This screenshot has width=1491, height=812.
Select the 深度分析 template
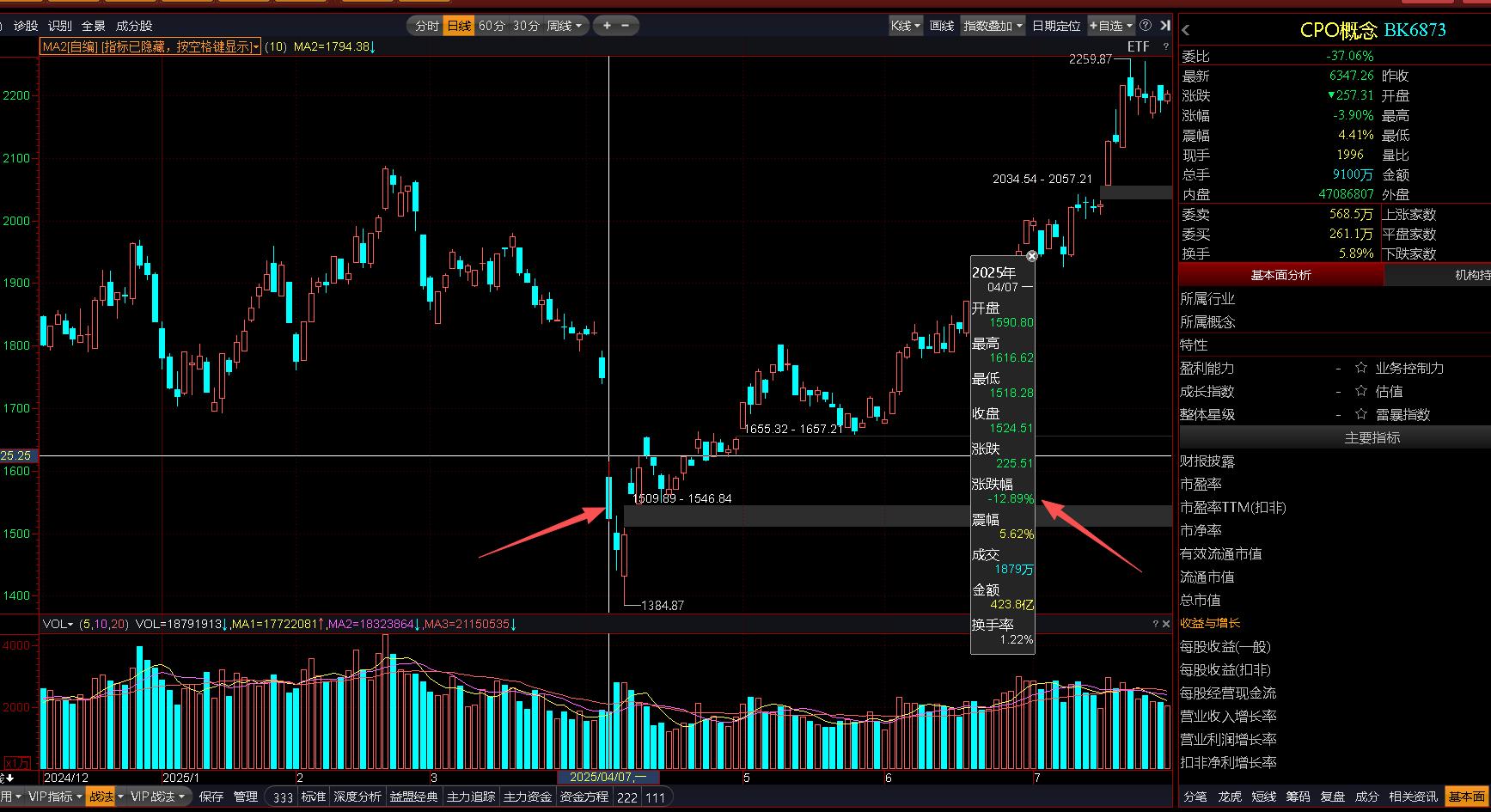click(x=357, y=797)
